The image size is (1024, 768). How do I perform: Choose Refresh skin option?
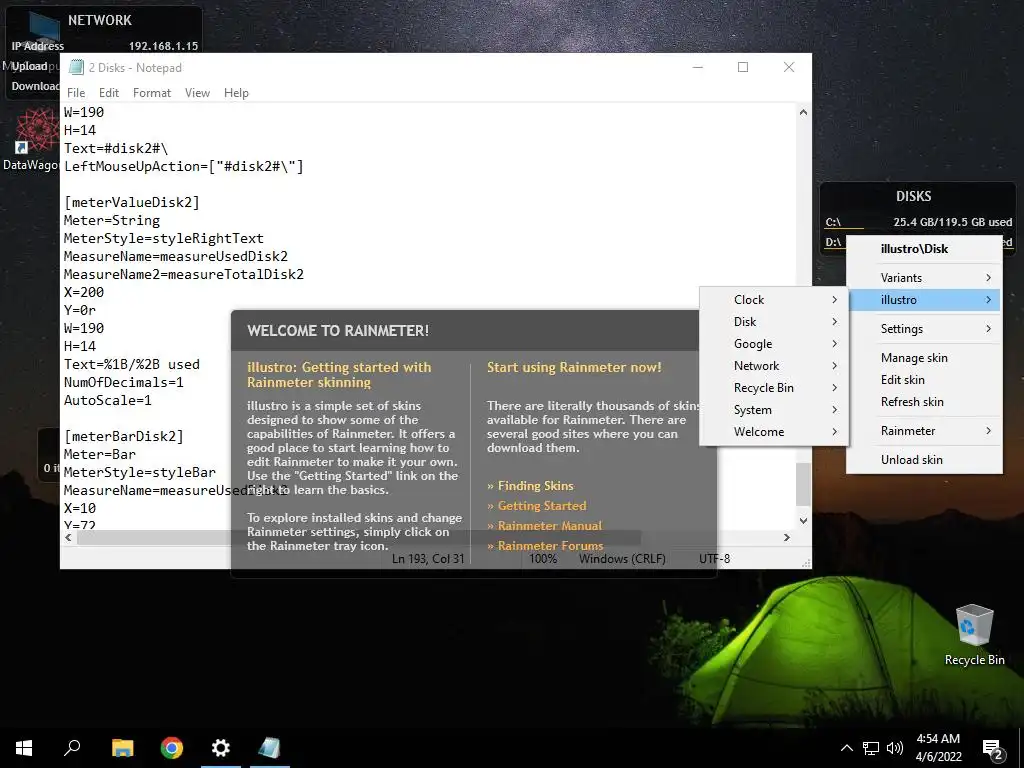pos(924,402)
